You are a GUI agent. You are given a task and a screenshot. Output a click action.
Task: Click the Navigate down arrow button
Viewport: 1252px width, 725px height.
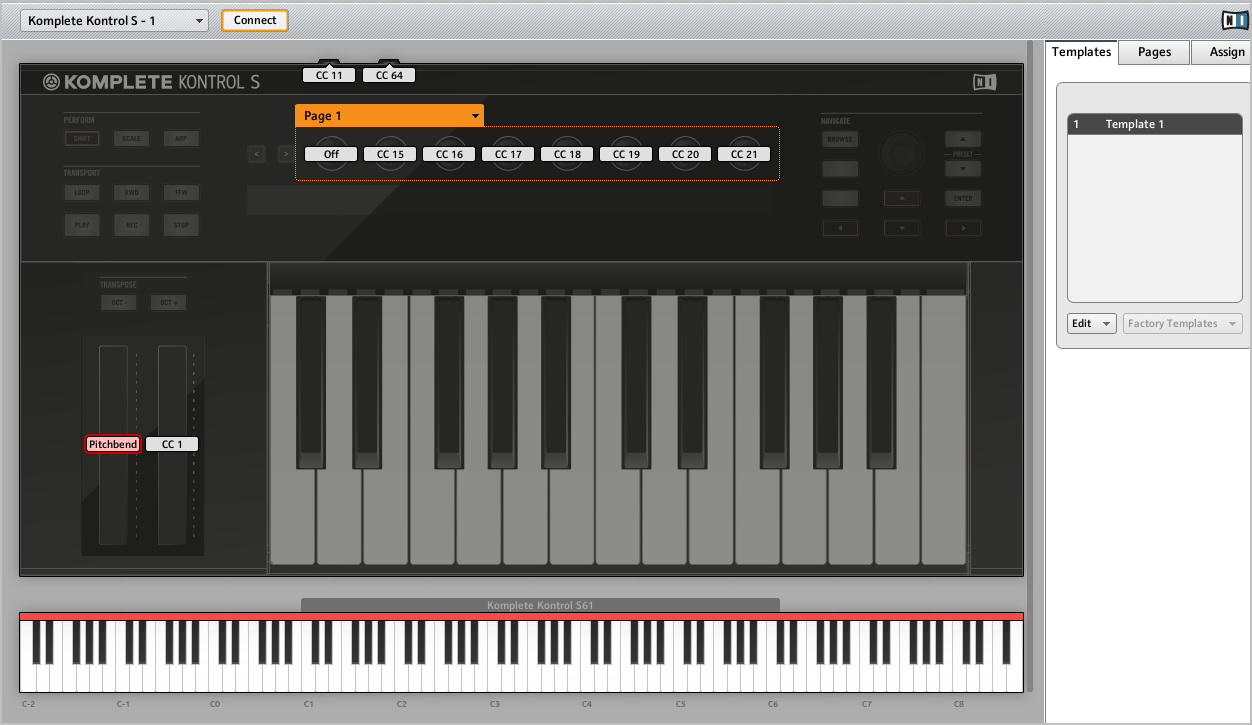click(902, 228)
